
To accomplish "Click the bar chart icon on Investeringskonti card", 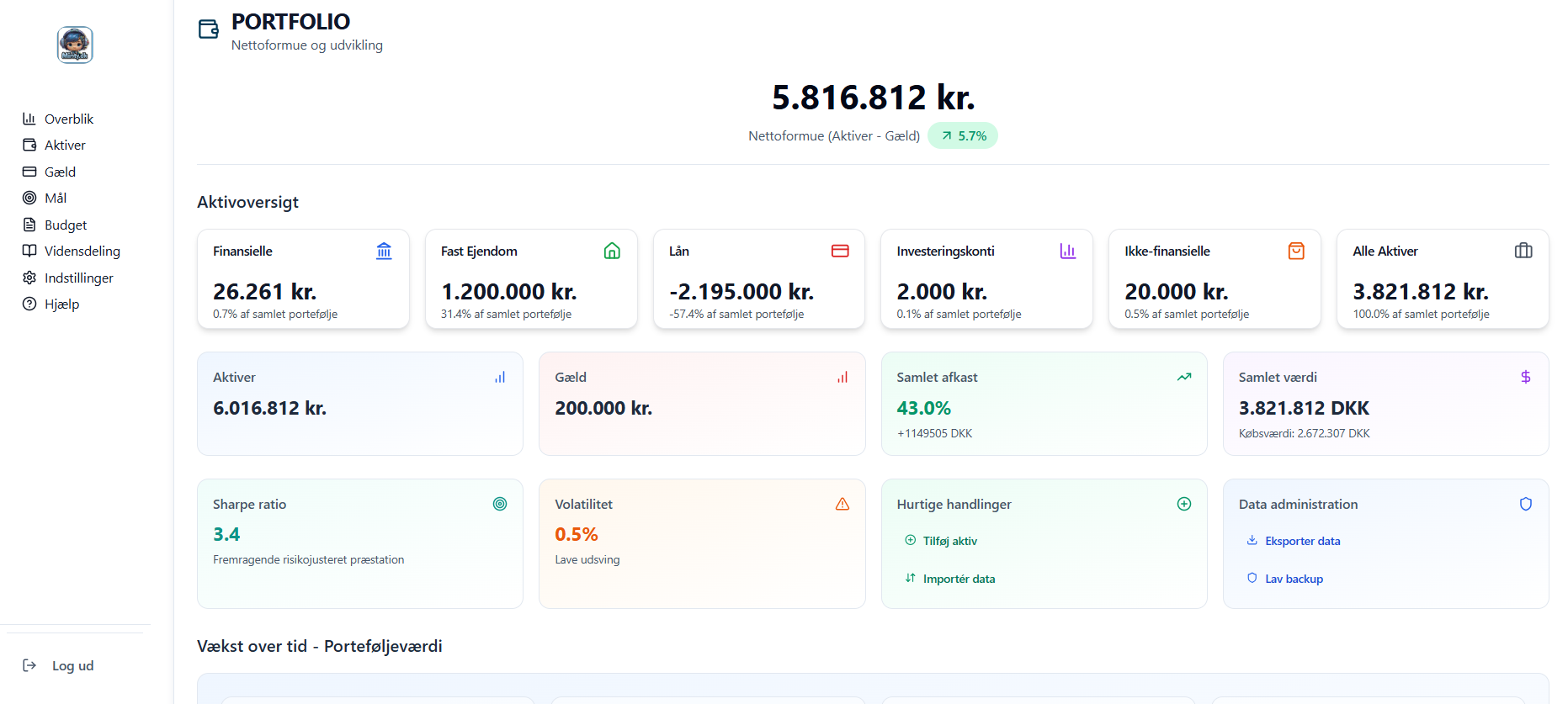I will 1067,251.
